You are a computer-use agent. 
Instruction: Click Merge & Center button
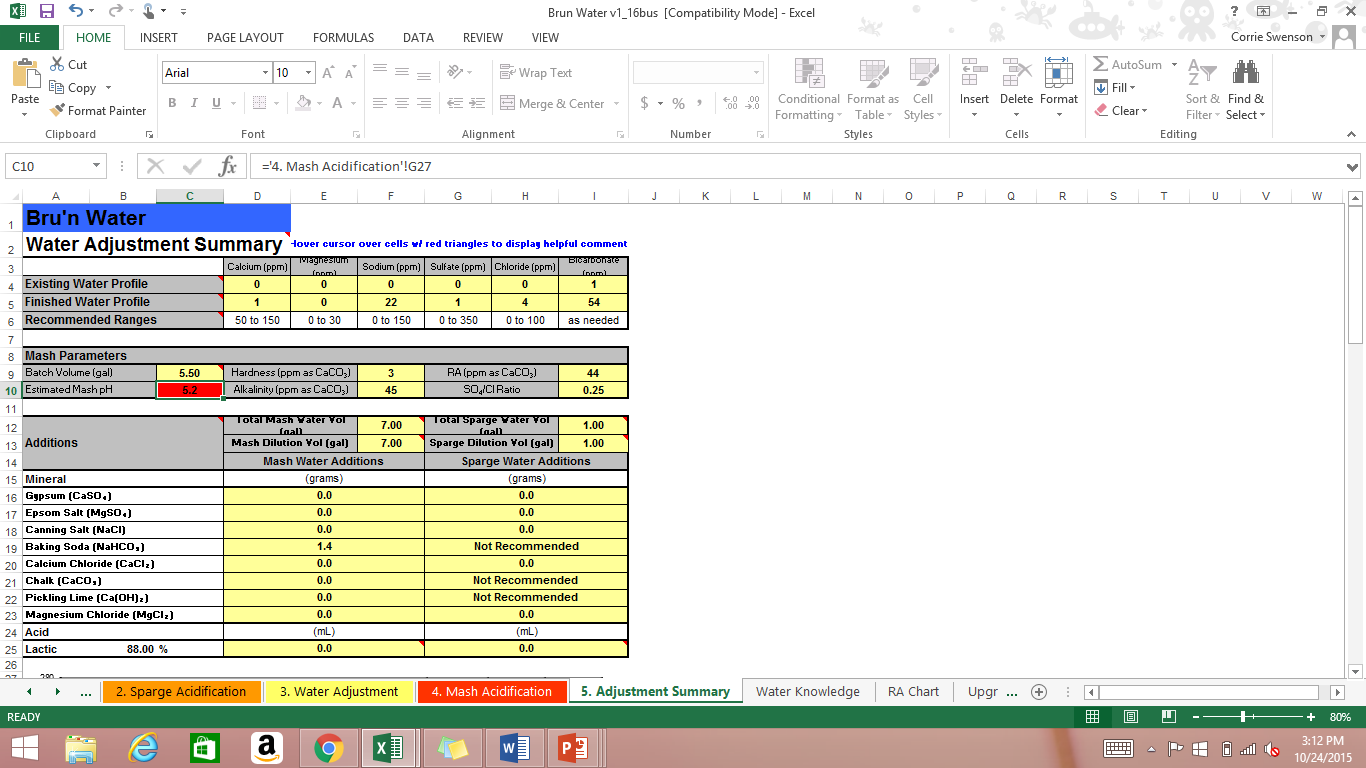552,103
